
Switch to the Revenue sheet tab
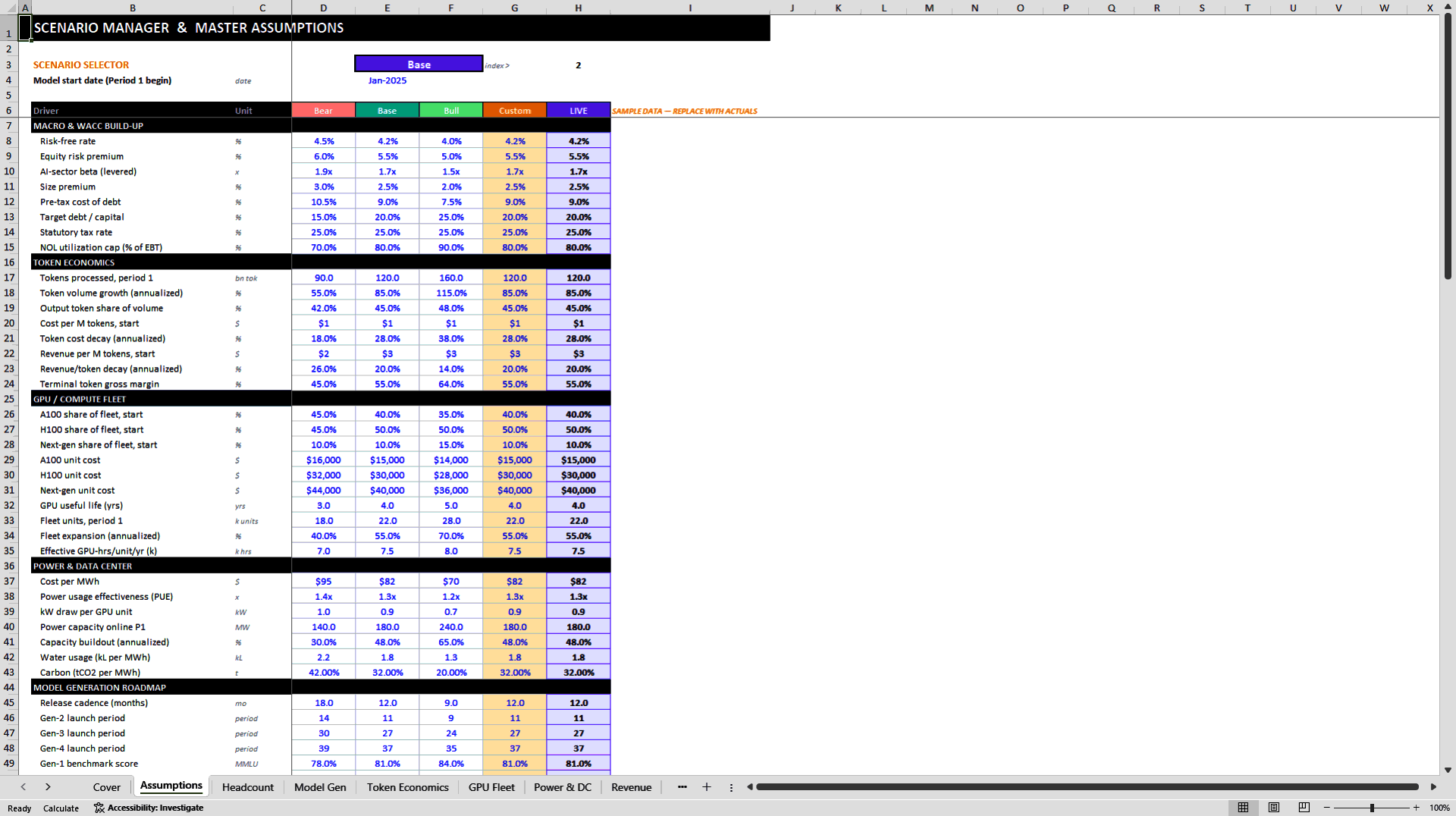631,787
